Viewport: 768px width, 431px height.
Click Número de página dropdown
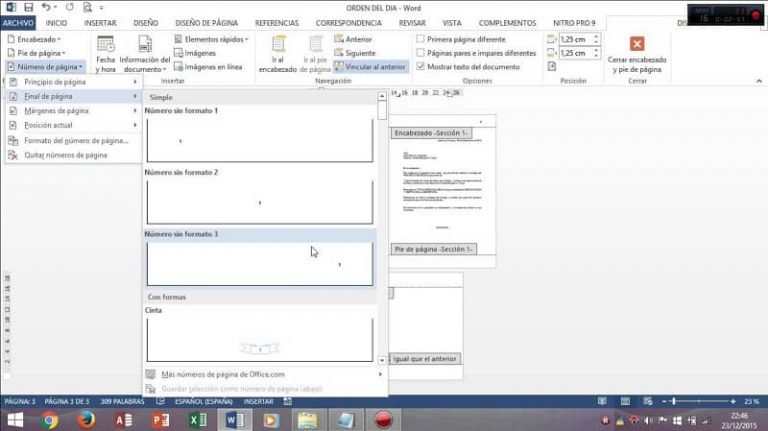point(45,67)
